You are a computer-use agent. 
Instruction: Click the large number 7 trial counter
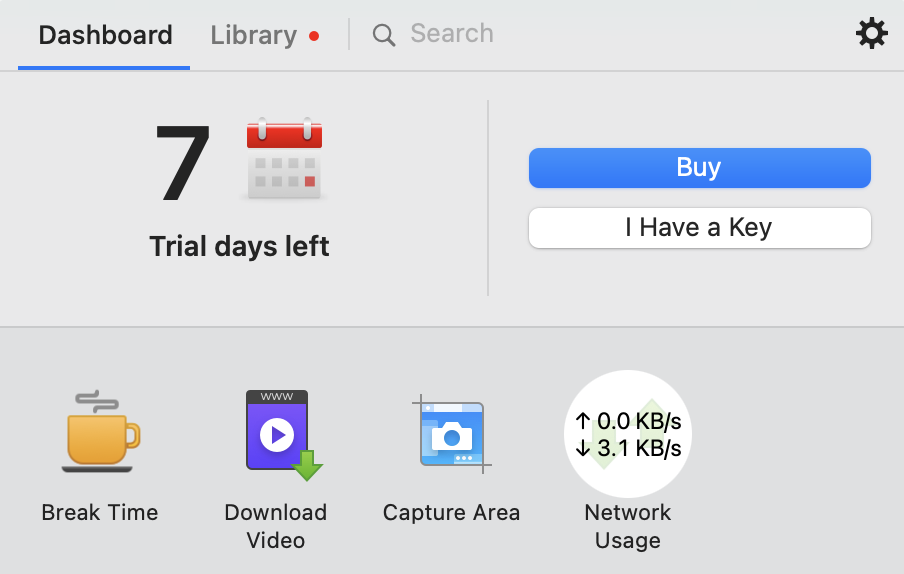coord(184,163)
